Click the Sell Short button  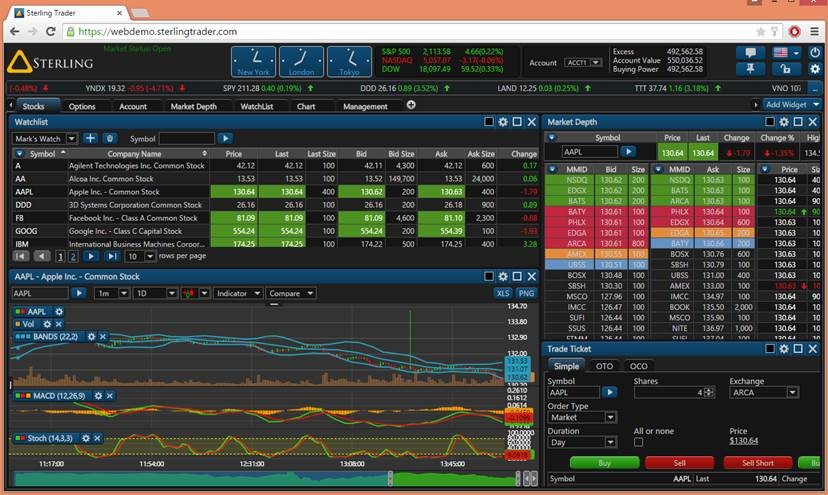tap(758, 463)
